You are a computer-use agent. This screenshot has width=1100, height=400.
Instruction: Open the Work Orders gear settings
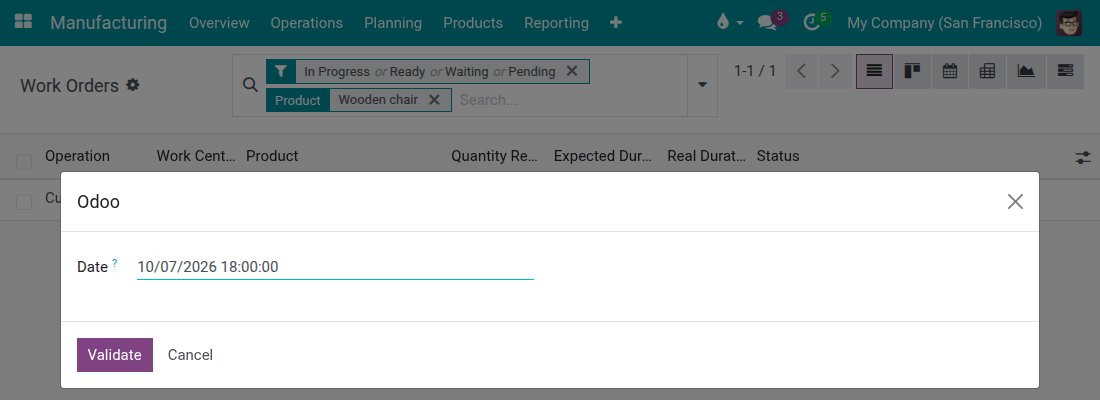click(x=133, y=85)
